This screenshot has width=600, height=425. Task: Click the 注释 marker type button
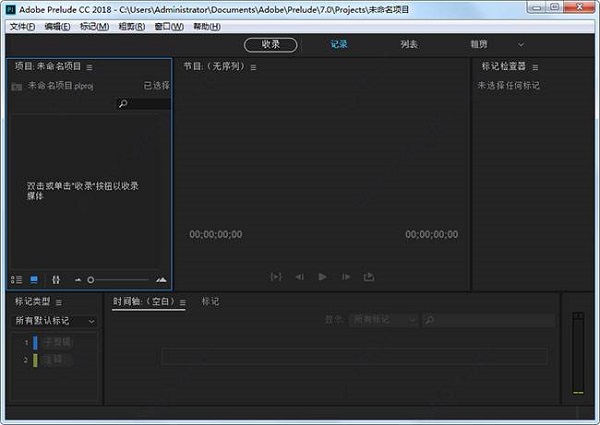click(x=57, y=360)
